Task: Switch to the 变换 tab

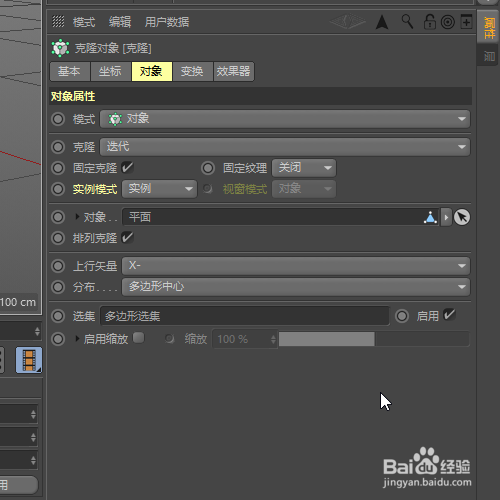Action: coord(193,71)
